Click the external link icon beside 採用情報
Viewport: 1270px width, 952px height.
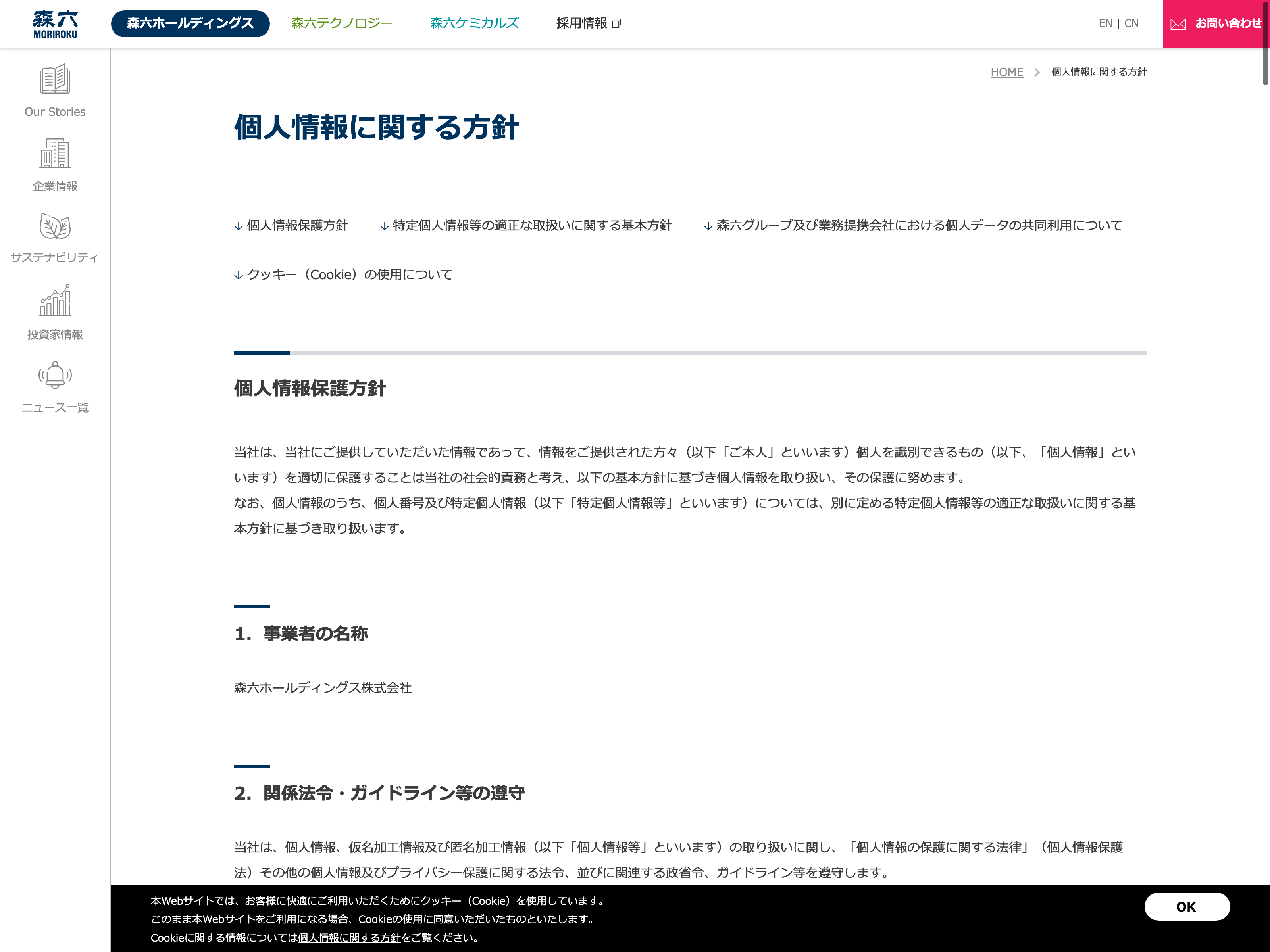click(617, 23)
